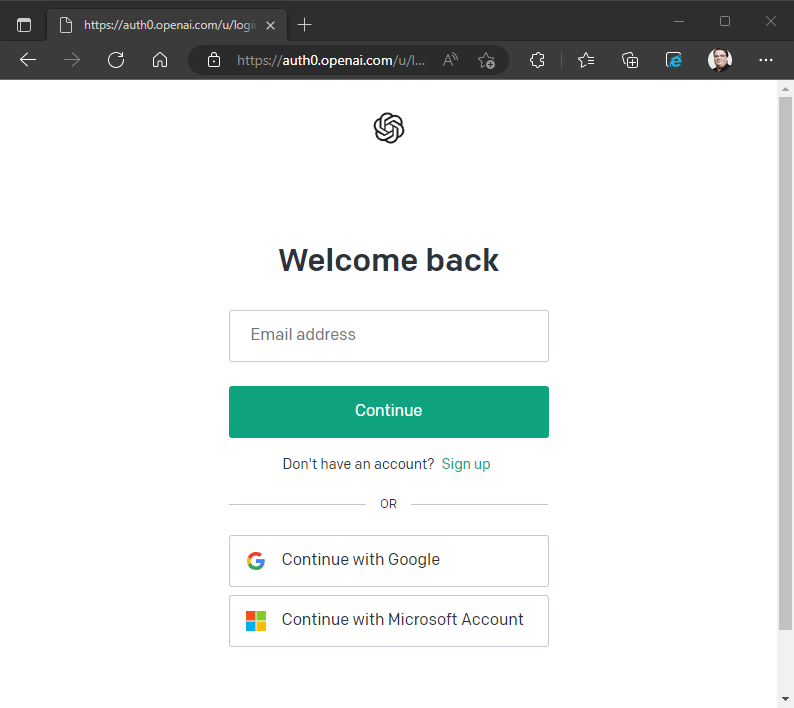The width and height of the screenshot is (794, 708).
Task: Focus the Email address field
Action: 388,335
